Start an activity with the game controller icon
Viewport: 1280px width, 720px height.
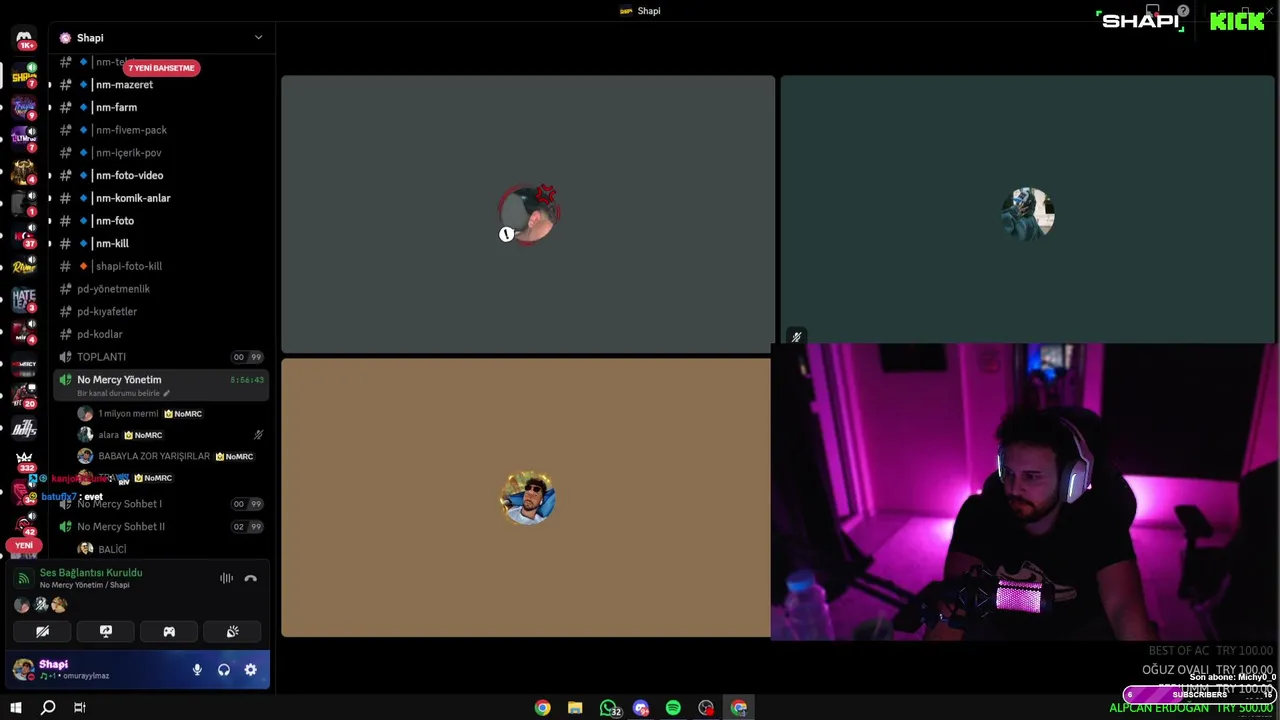pyautogui.click(x=169, y=631)
